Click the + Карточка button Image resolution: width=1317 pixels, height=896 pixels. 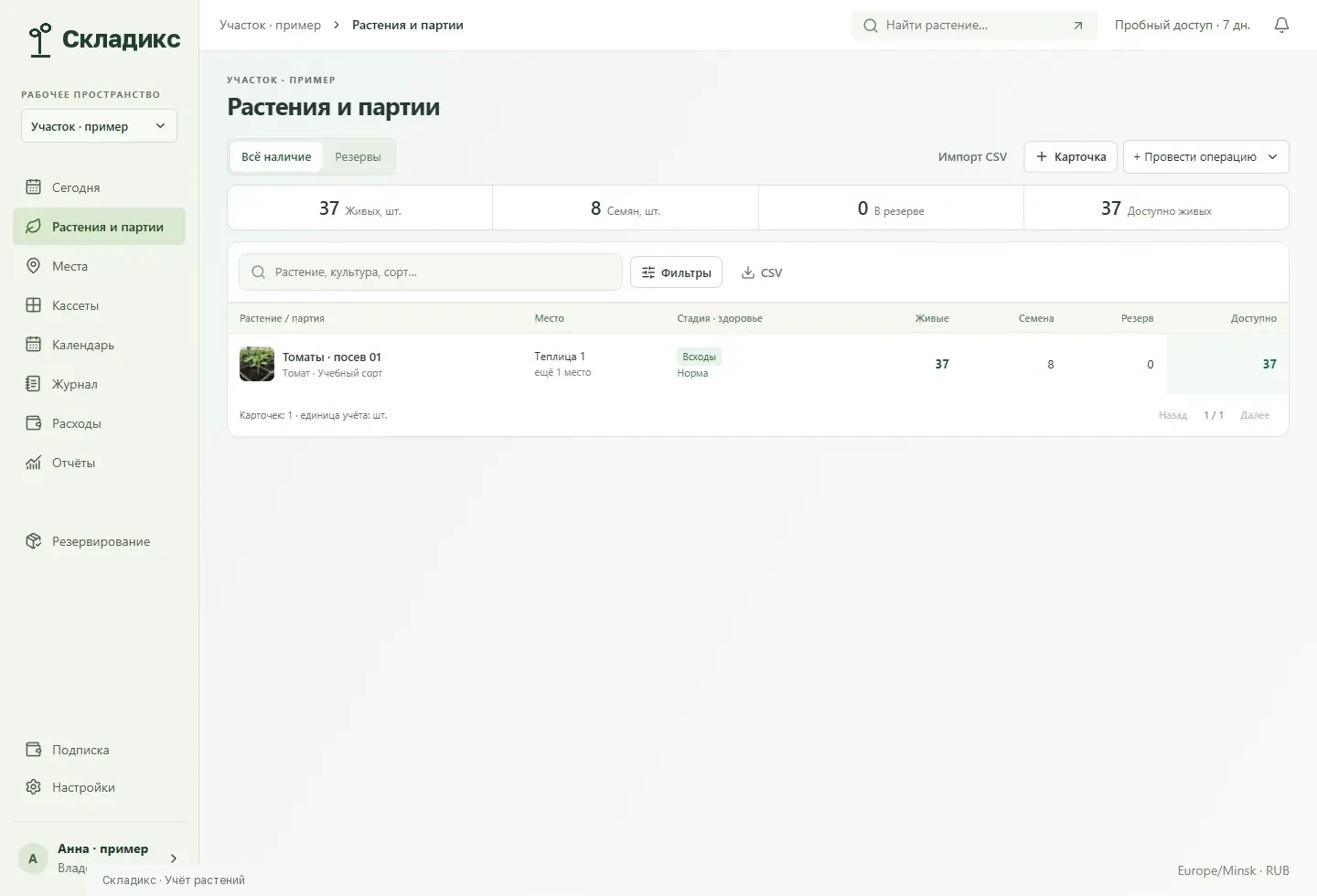pos(1070,156)
